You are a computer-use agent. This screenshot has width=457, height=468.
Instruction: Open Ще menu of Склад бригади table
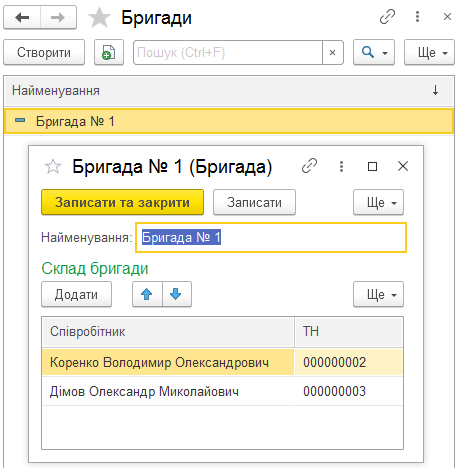coord(378,294)
